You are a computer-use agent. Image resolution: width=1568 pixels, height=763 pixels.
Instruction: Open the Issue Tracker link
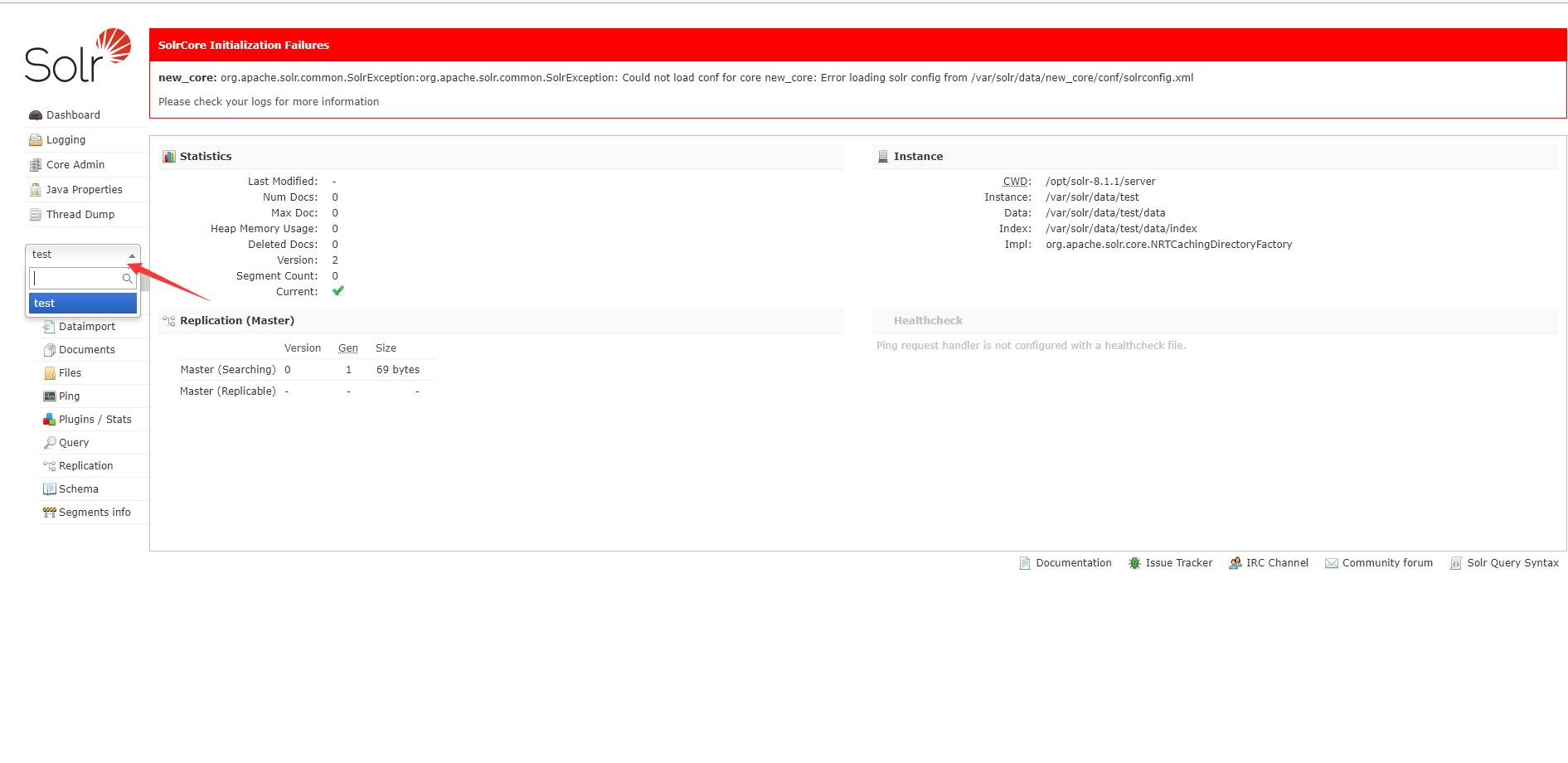pyautogui.click(x=1178, y=563)
